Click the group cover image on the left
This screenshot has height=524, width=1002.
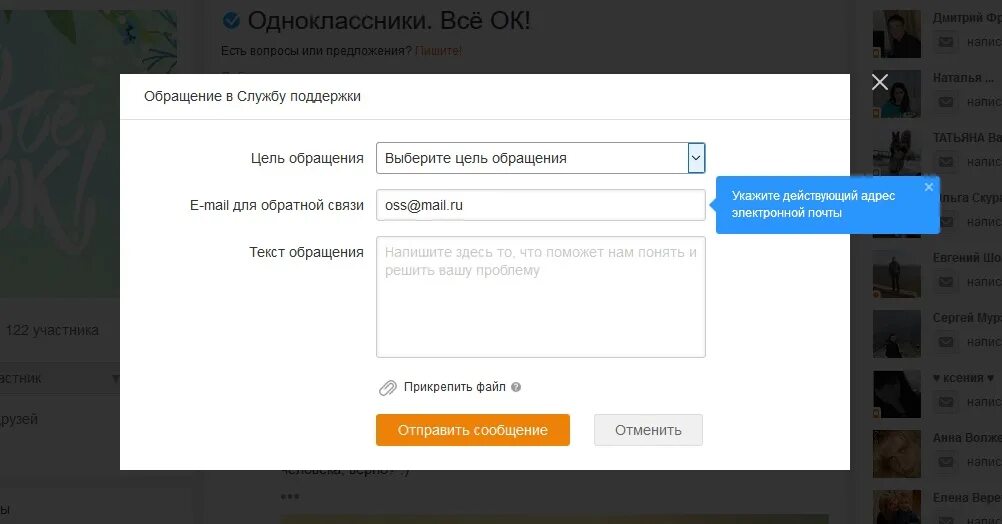coord(88,153)
